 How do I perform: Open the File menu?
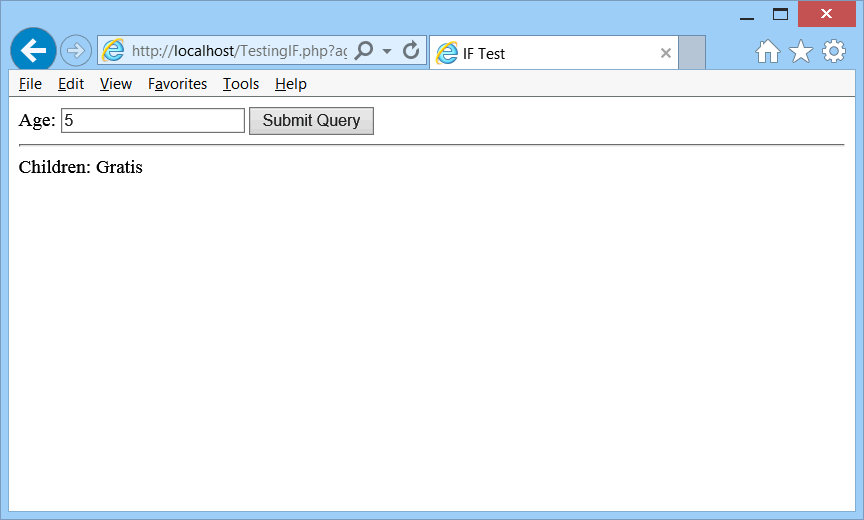[x=30, y=84]
